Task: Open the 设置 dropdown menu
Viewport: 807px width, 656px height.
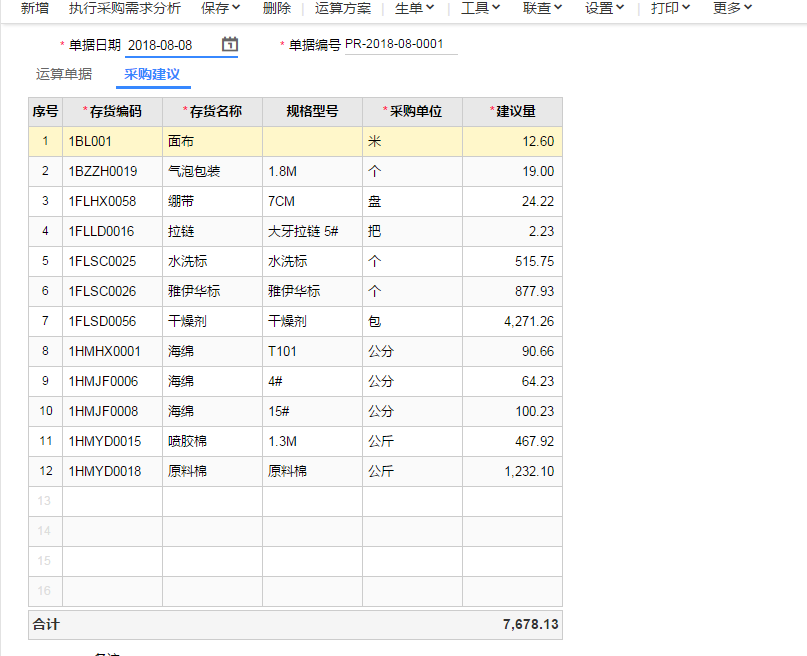Action: coord(604,8)
